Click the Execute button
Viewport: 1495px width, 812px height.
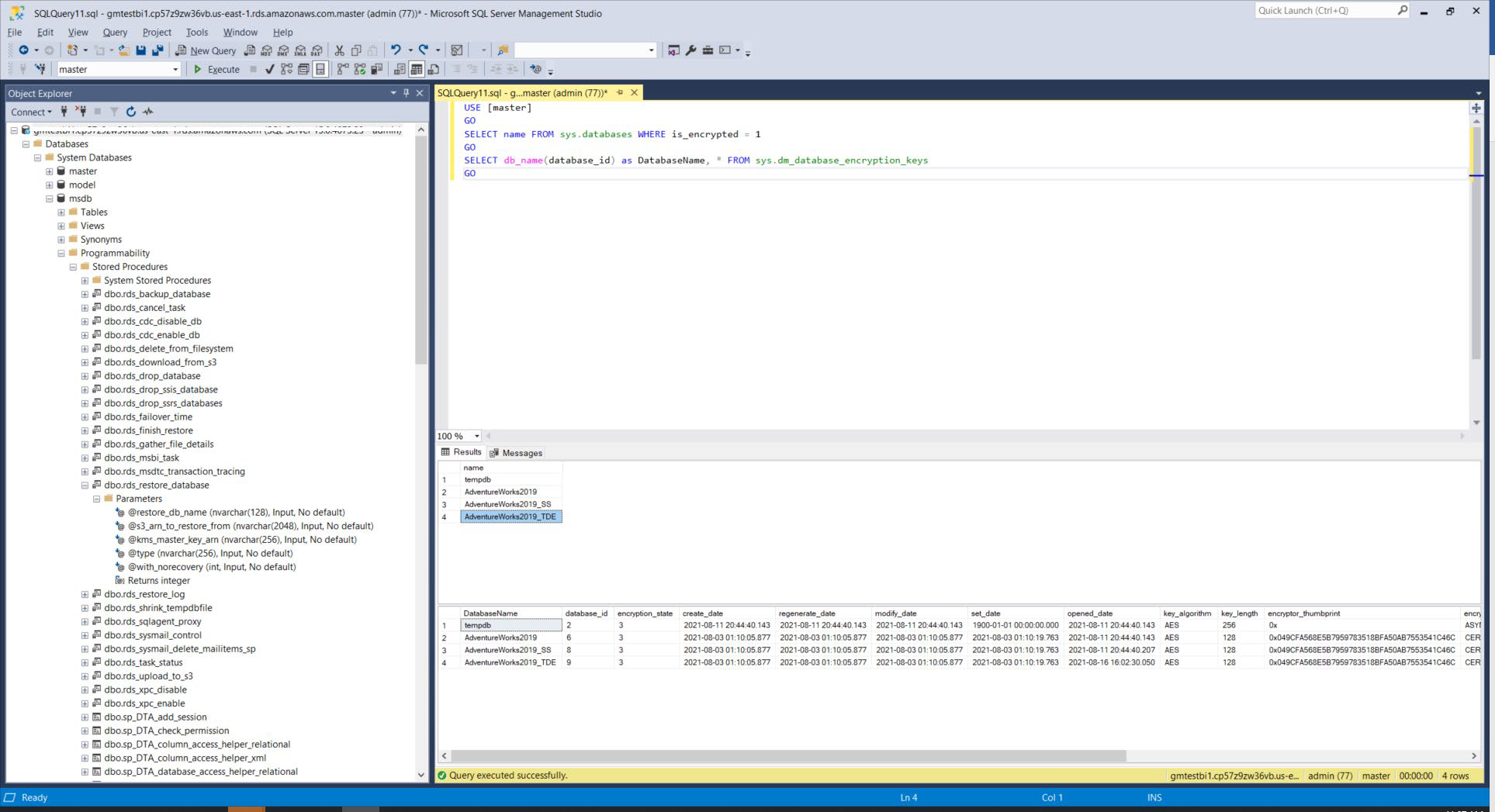[216, 70]
